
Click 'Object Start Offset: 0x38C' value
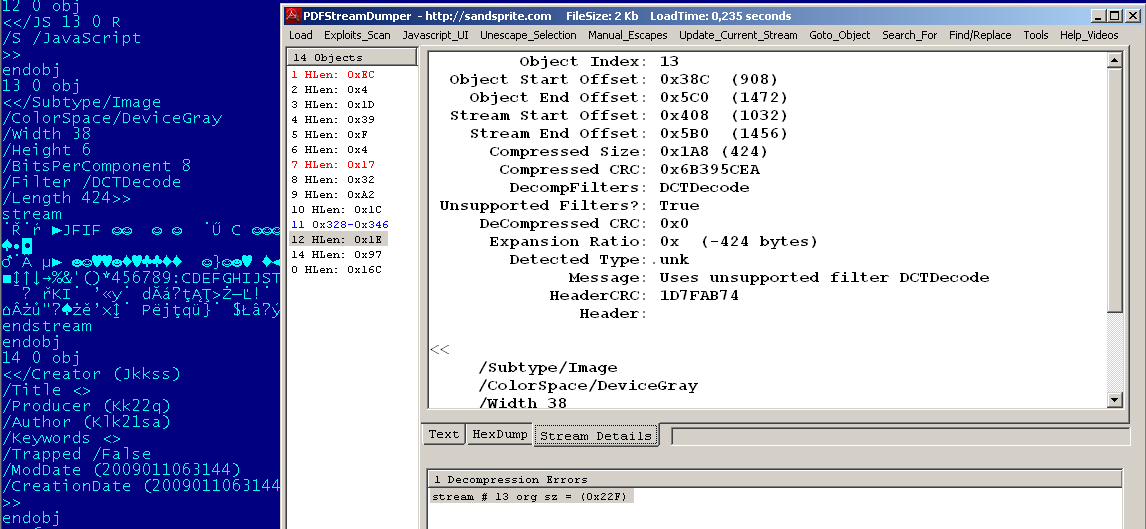718,80
